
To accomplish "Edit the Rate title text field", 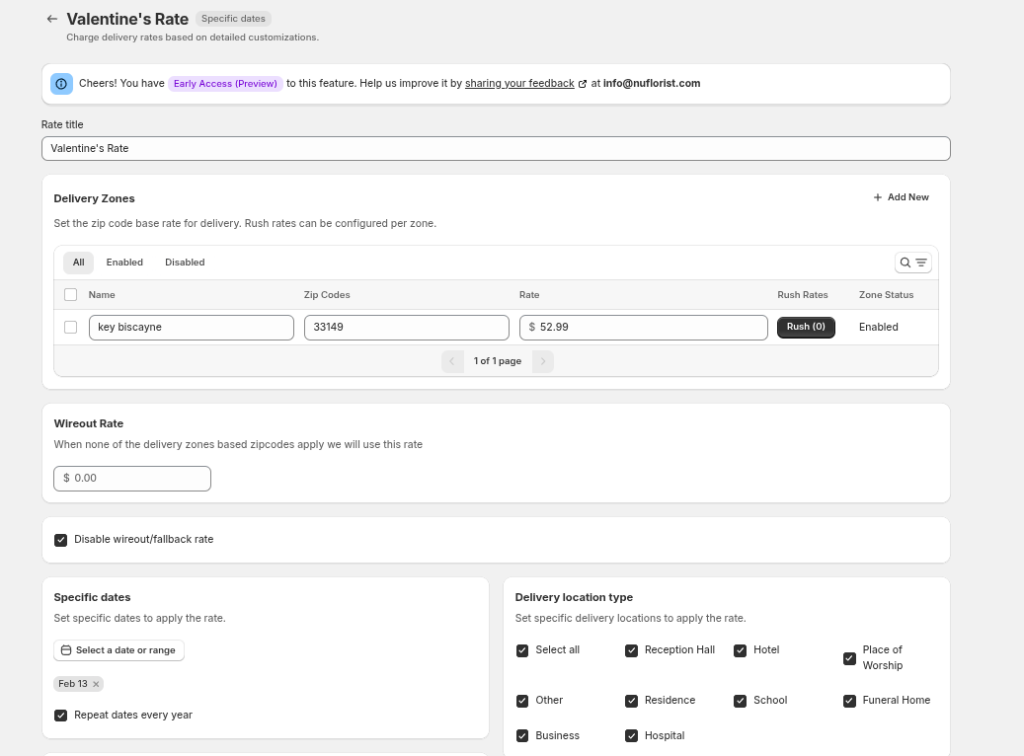I will (495, 149).
